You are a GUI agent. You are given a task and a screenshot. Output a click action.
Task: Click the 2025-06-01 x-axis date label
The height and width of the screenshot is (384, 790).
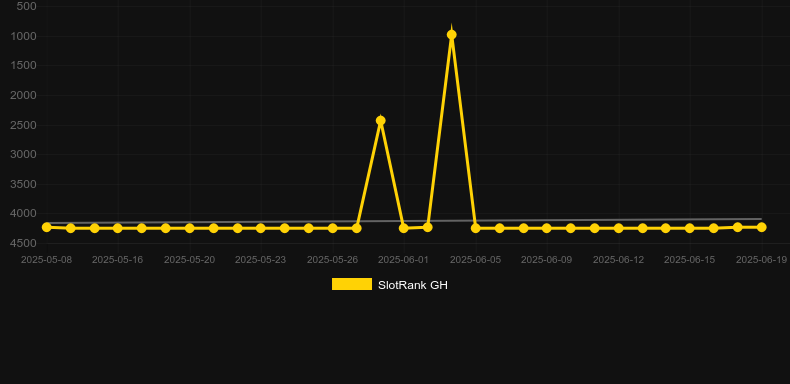pos(404,260)
